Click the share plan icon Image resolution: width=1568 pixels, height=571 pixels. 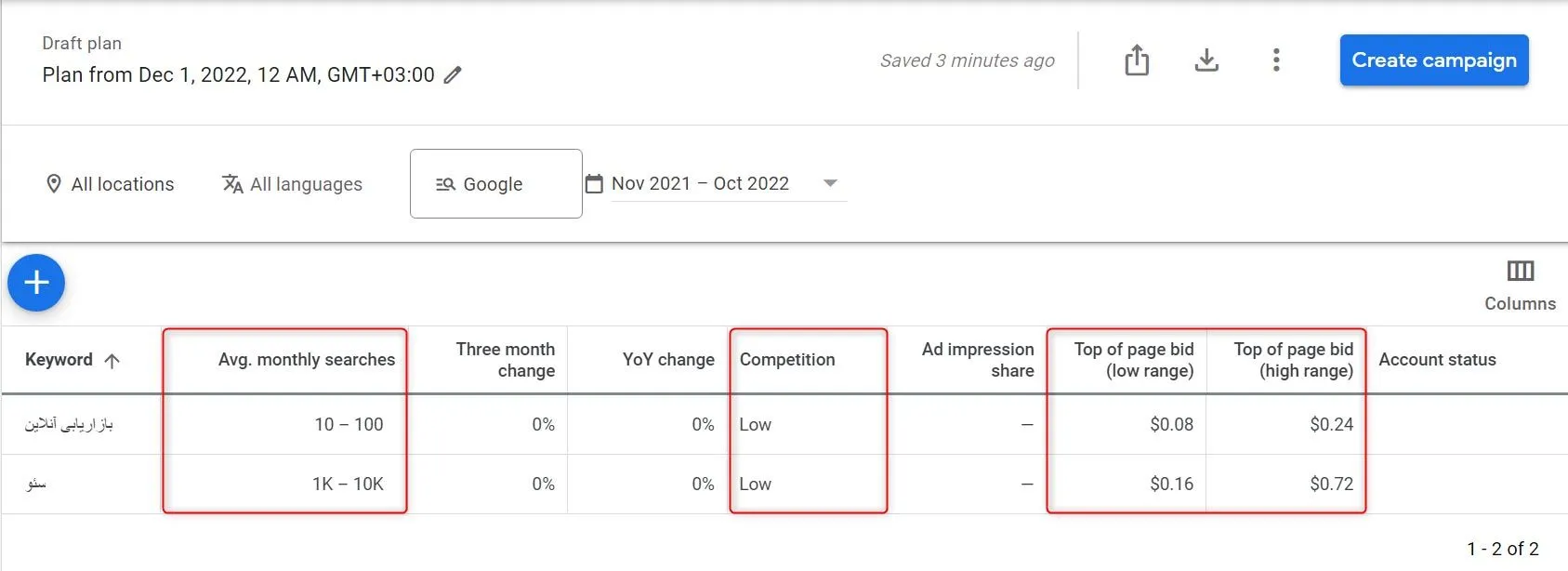click(x=1137, y=60)
